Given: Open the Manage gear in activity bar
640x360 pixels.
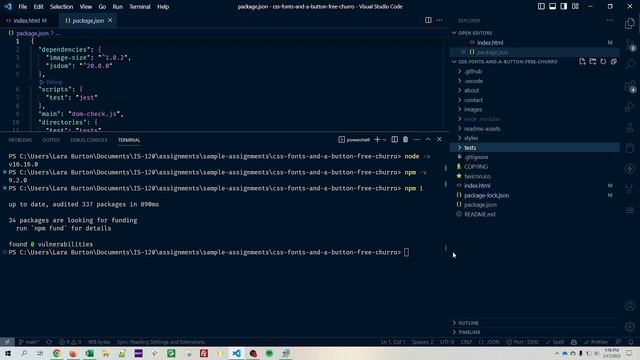Looking at the screenshot, I should pos(630,327).
